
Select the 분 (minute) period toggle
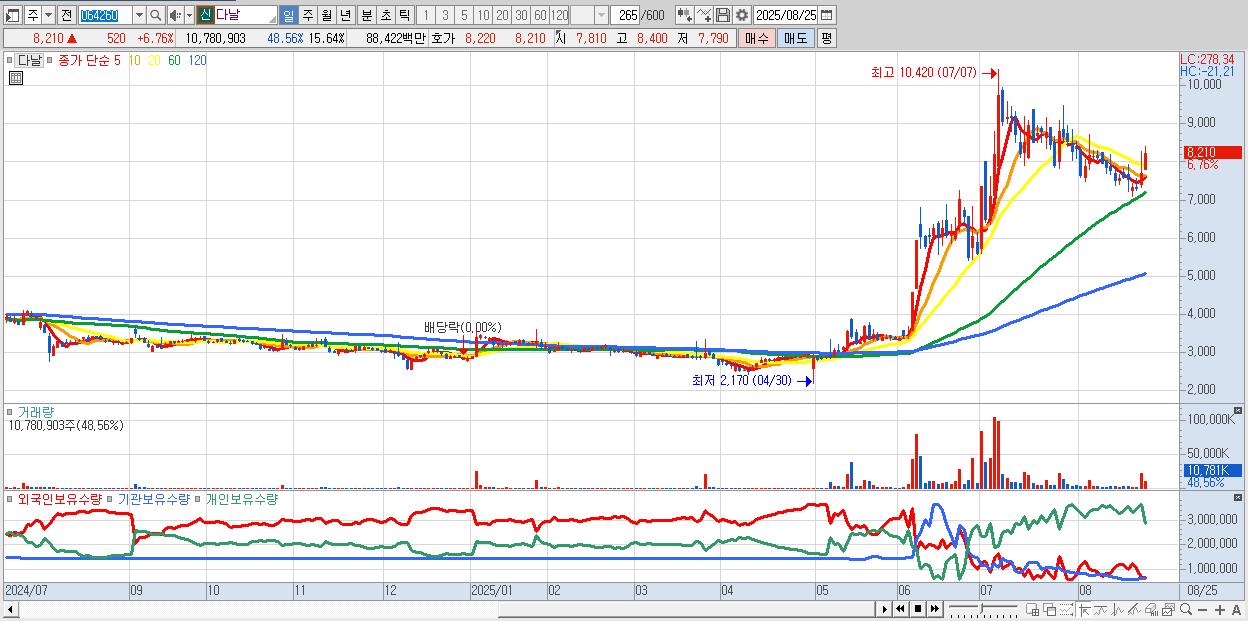coord(365,15)
